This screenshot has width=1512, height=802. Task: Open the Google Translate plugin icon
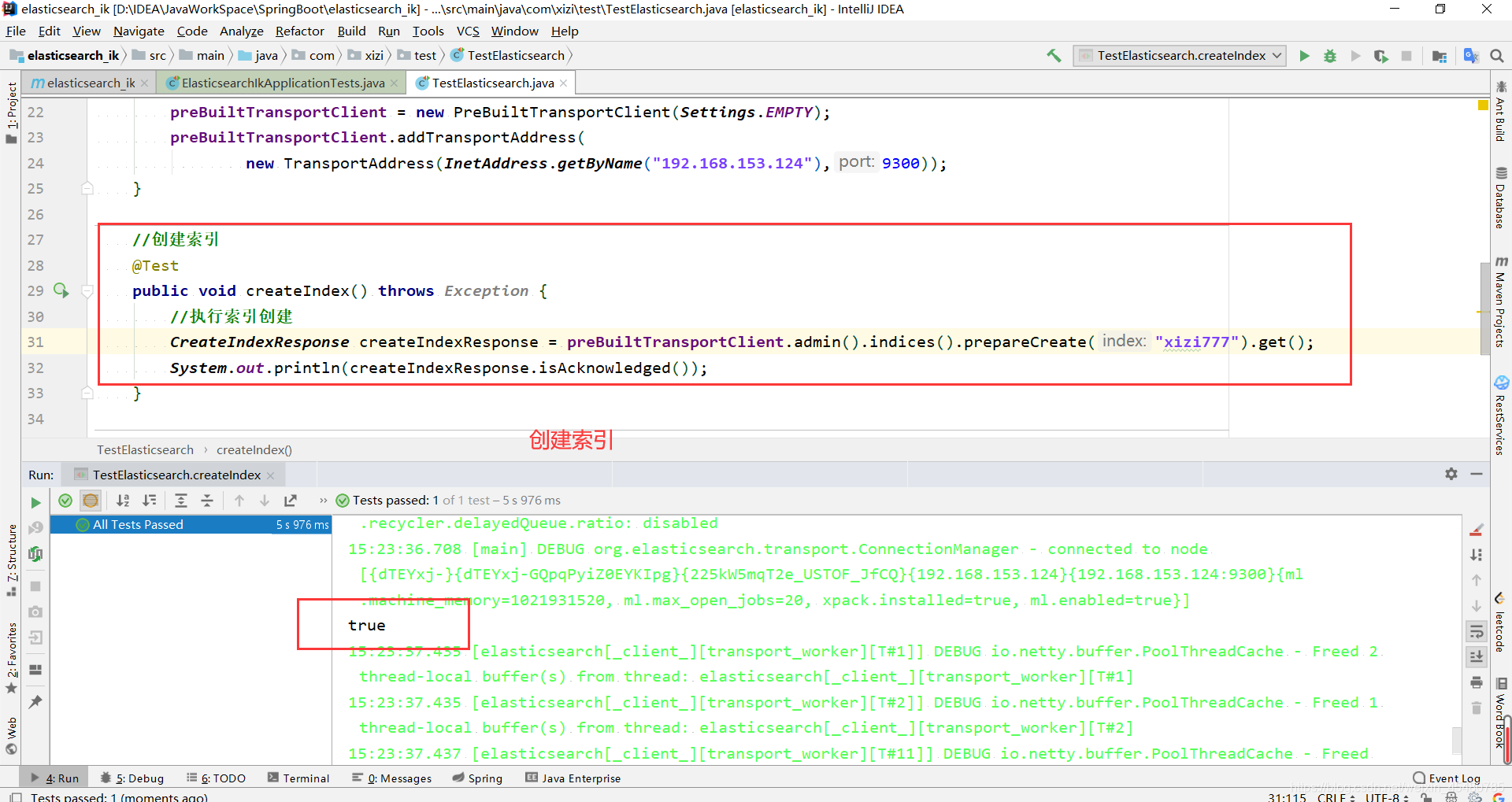click(x=1471, y=56)
